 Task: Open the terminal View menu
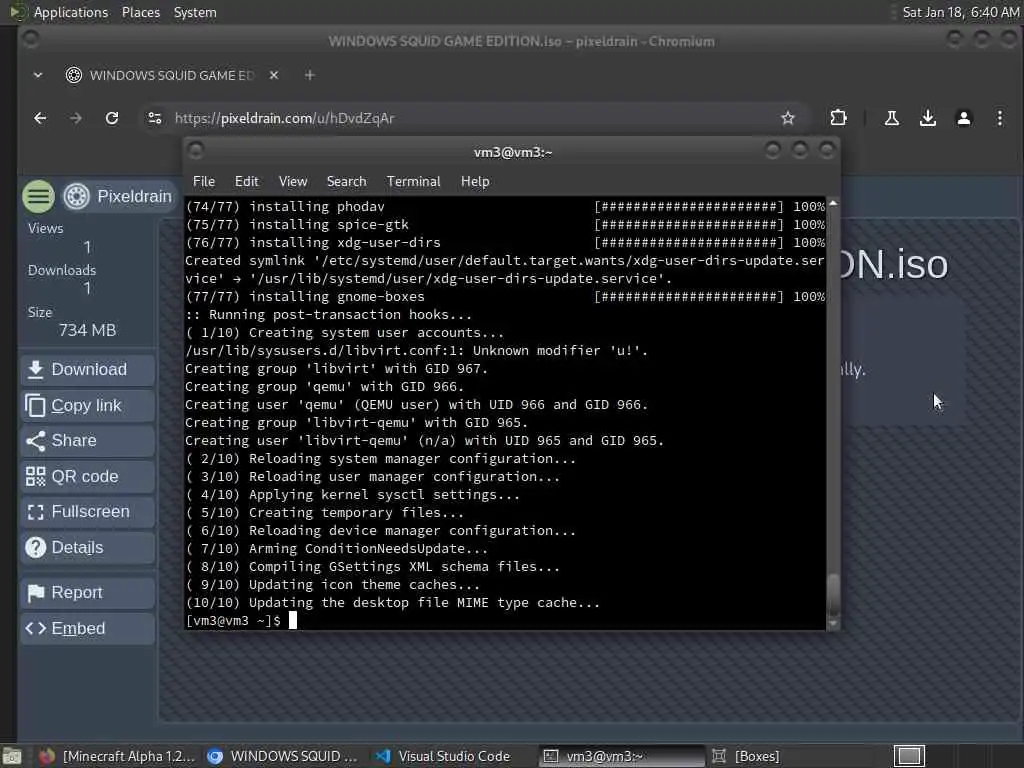pyautogui.click(x=293, y=182)
